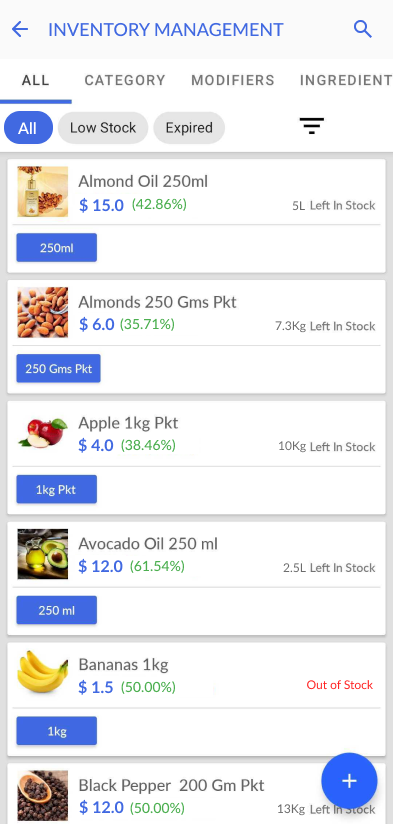This screenshot has height=824, width=393.
Task: Click the 1kg Pkt variant button
Action: pos(57,489)
